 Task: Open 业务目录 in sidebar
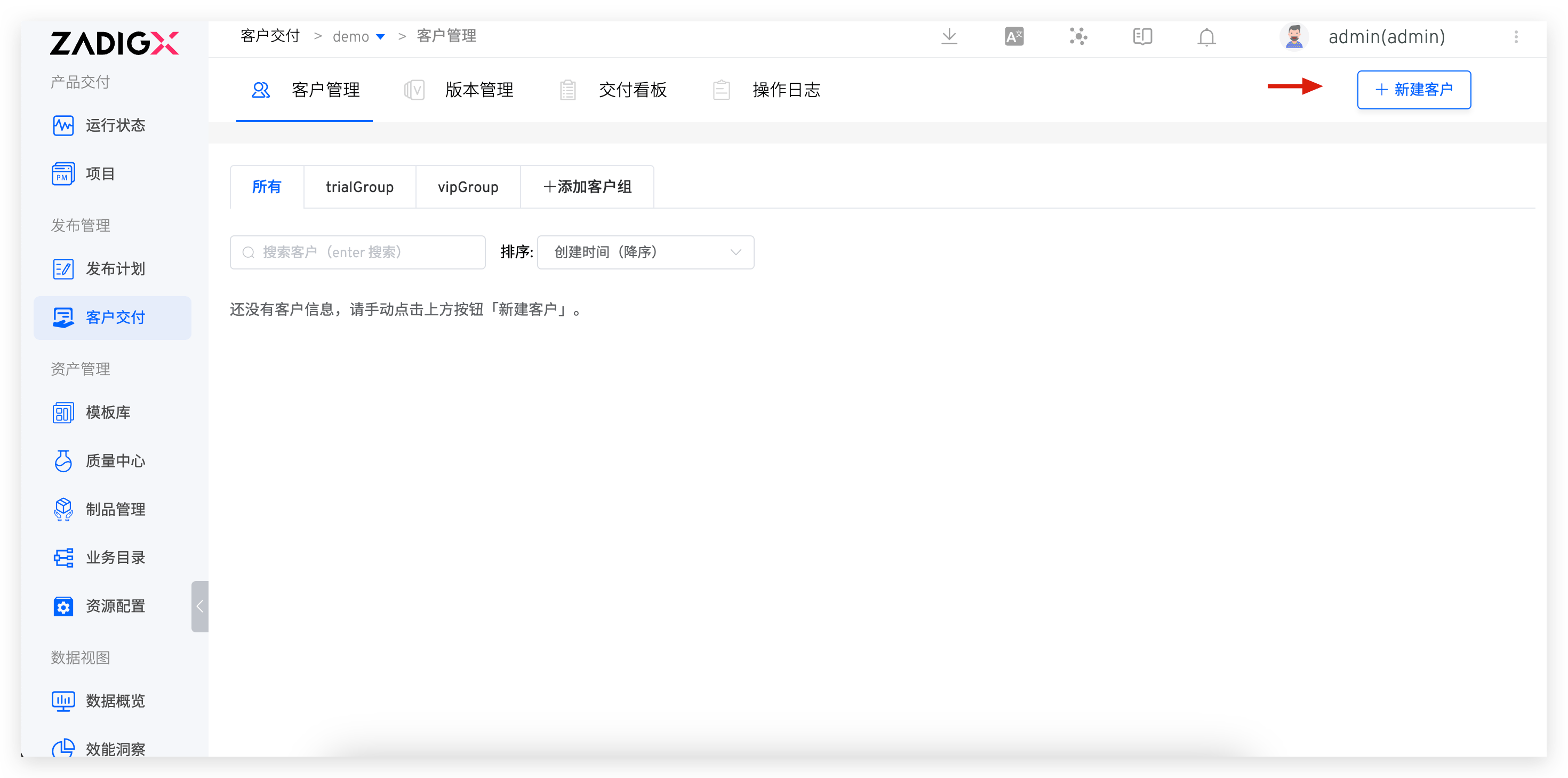[115, 558]
